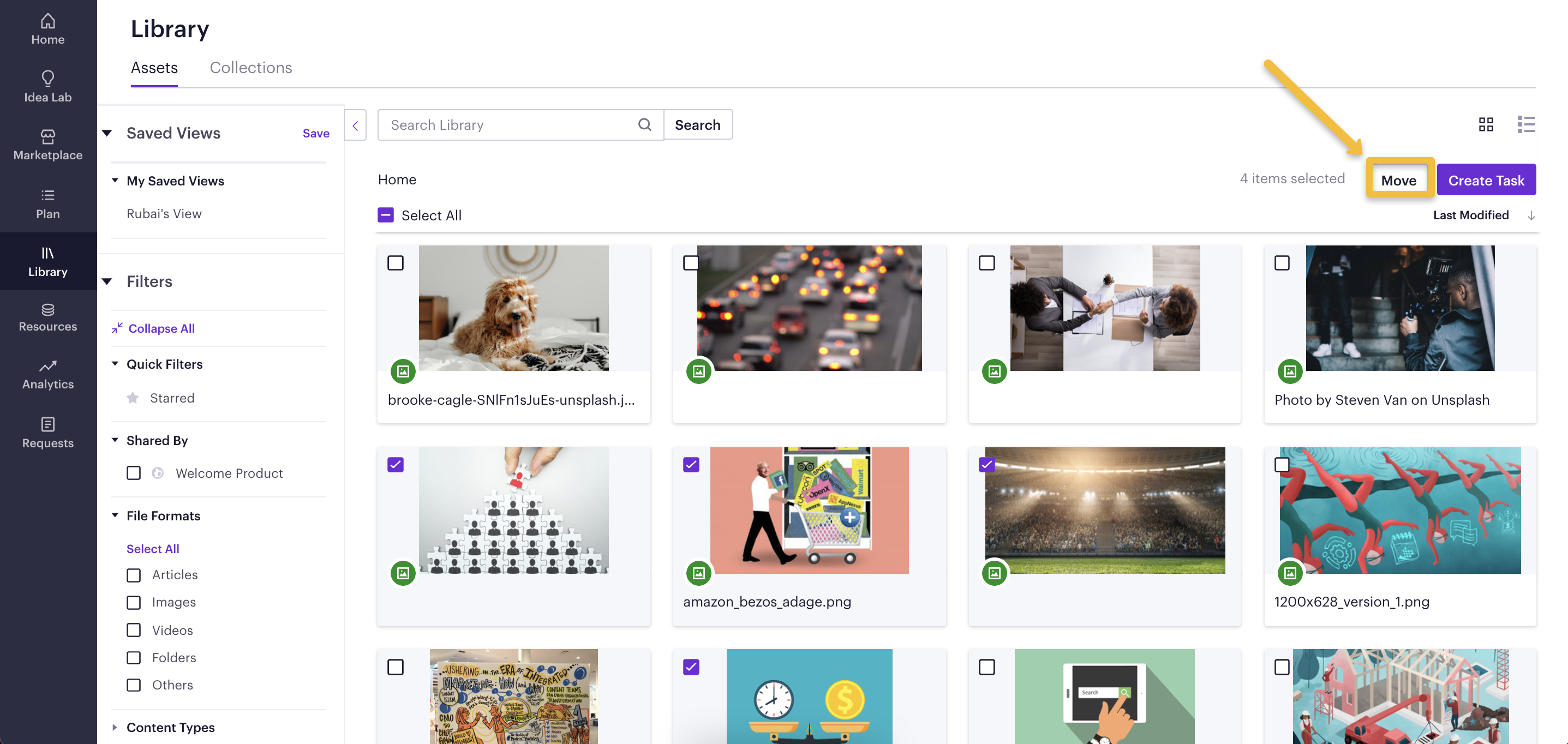Open Requests from the sidebar
Screen dimensions: 1568x744
pos(47,433)
